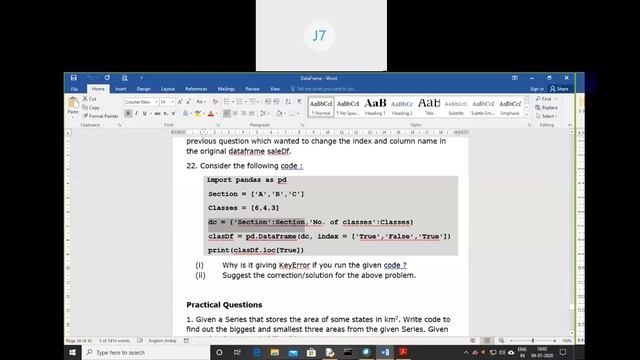640x360 pixels.
Task: Click Sign in link
Action: point(537,89)
